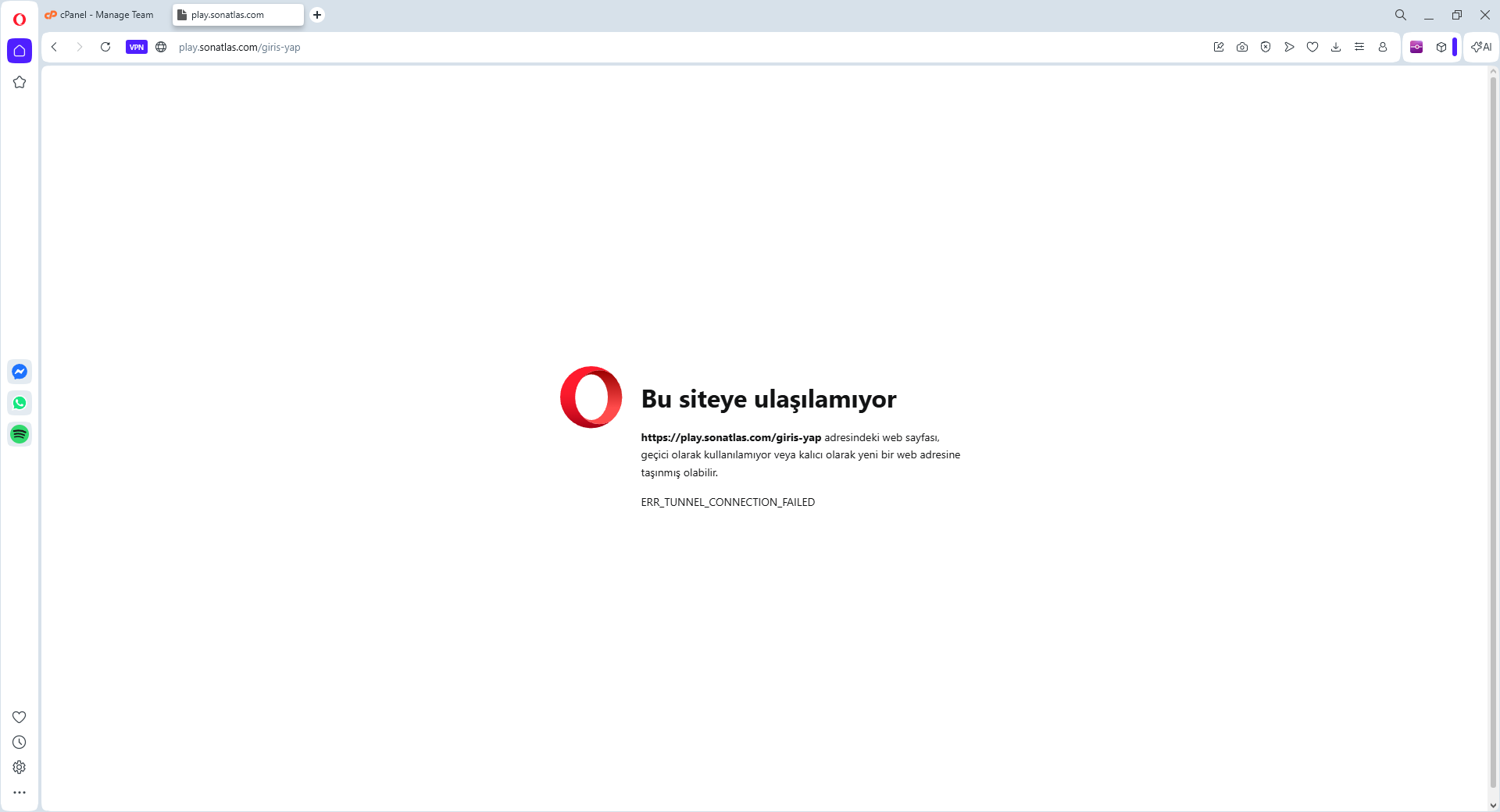1500x812 pixels.
Task: Click the address bar URL field
Action: (687, 47)
